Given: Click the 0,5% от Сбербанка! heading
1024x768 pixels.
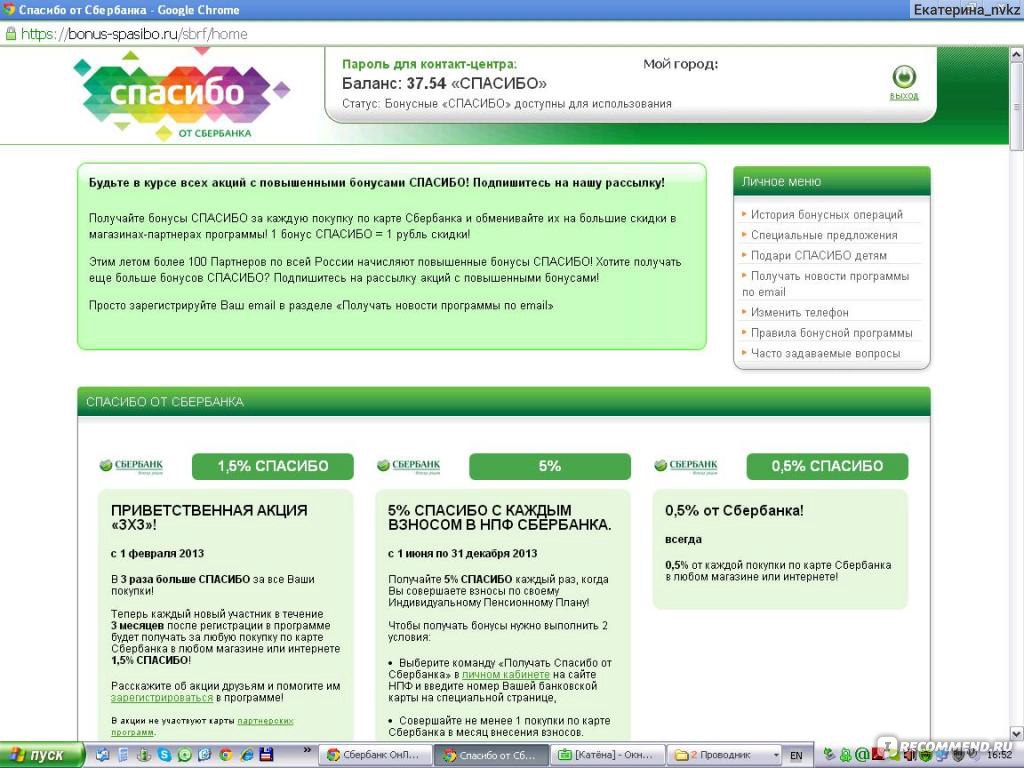Looking at the screenshot, I should [x=734, y=511].
